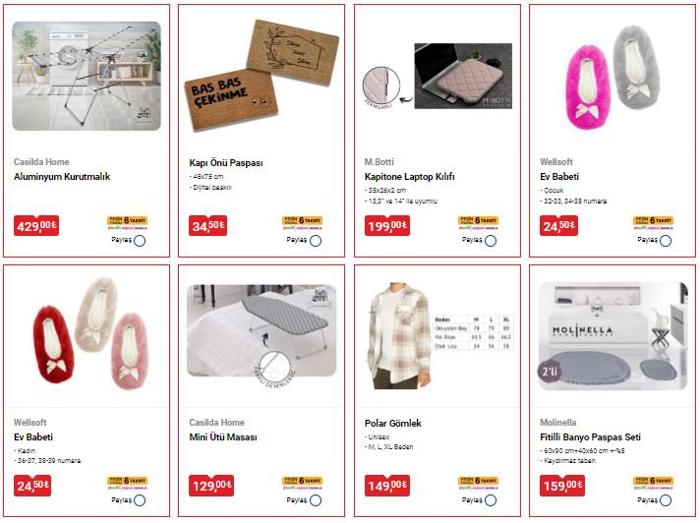Click the 429,00 TL price tag
This screenshot has width=700, height=523.
tap(36, 226)
